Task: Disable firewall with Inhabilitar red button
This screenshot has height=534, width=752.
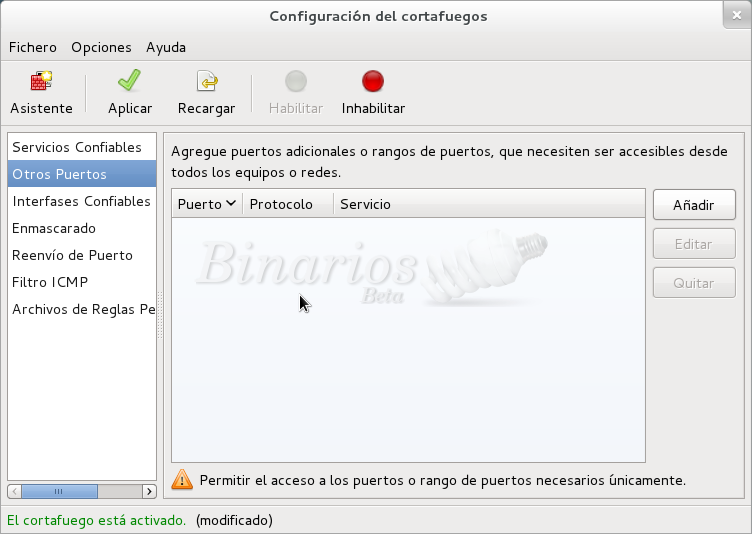Action: click(373, 82)
